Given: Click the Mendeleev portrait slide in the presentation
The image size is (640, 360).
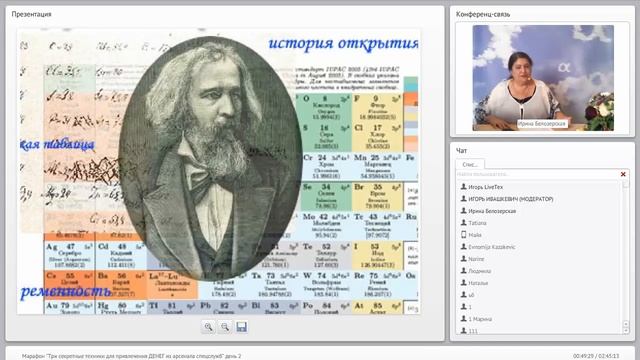Looking at the screenshot, I should tap(218, 171).
